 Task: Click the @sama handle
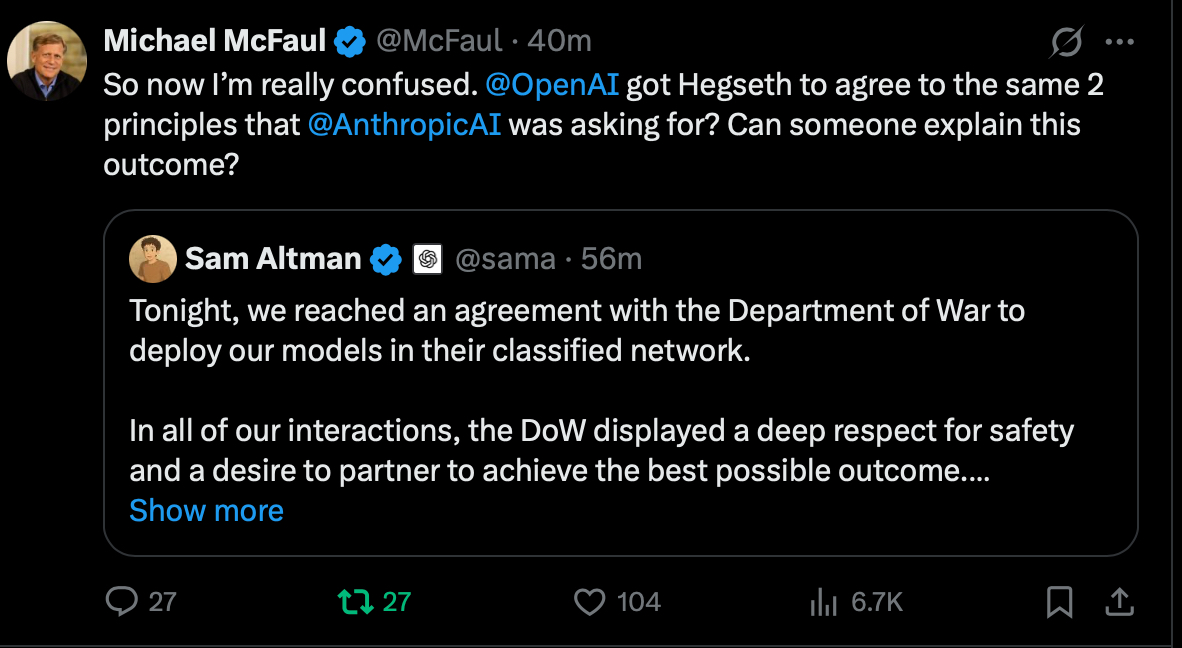click(505, 260)
